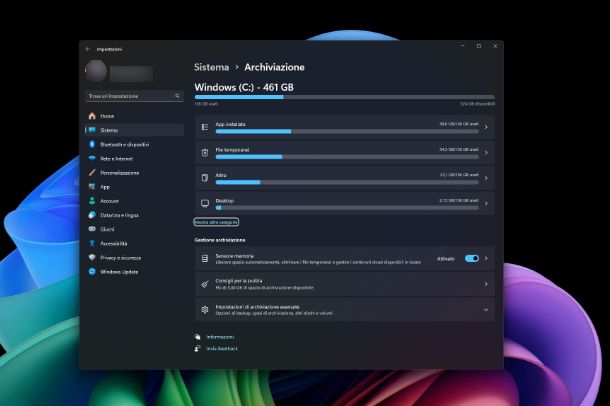Click the Windows Update sync icon
Screen dimensions: 610x406
pyautogui.click(x=92, y=271)
